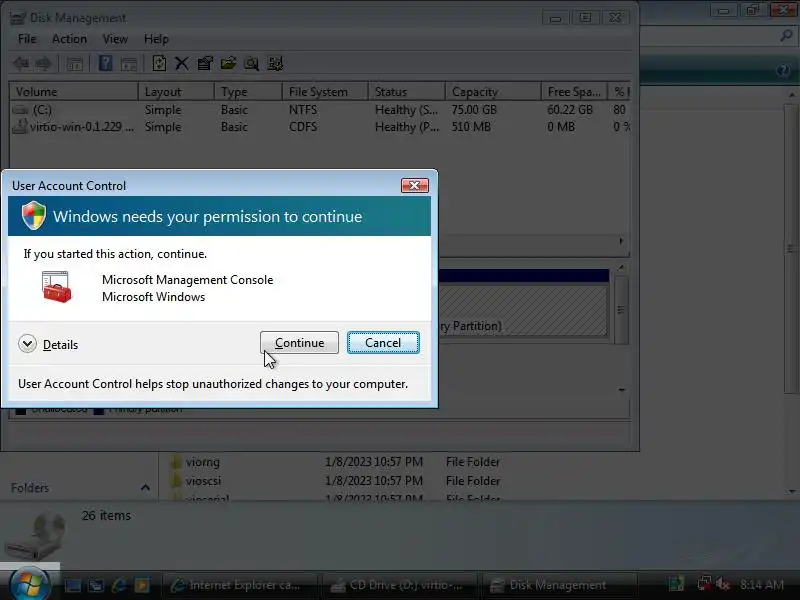Click the network tray icon

pyautogui.click(x=705, y=584)
